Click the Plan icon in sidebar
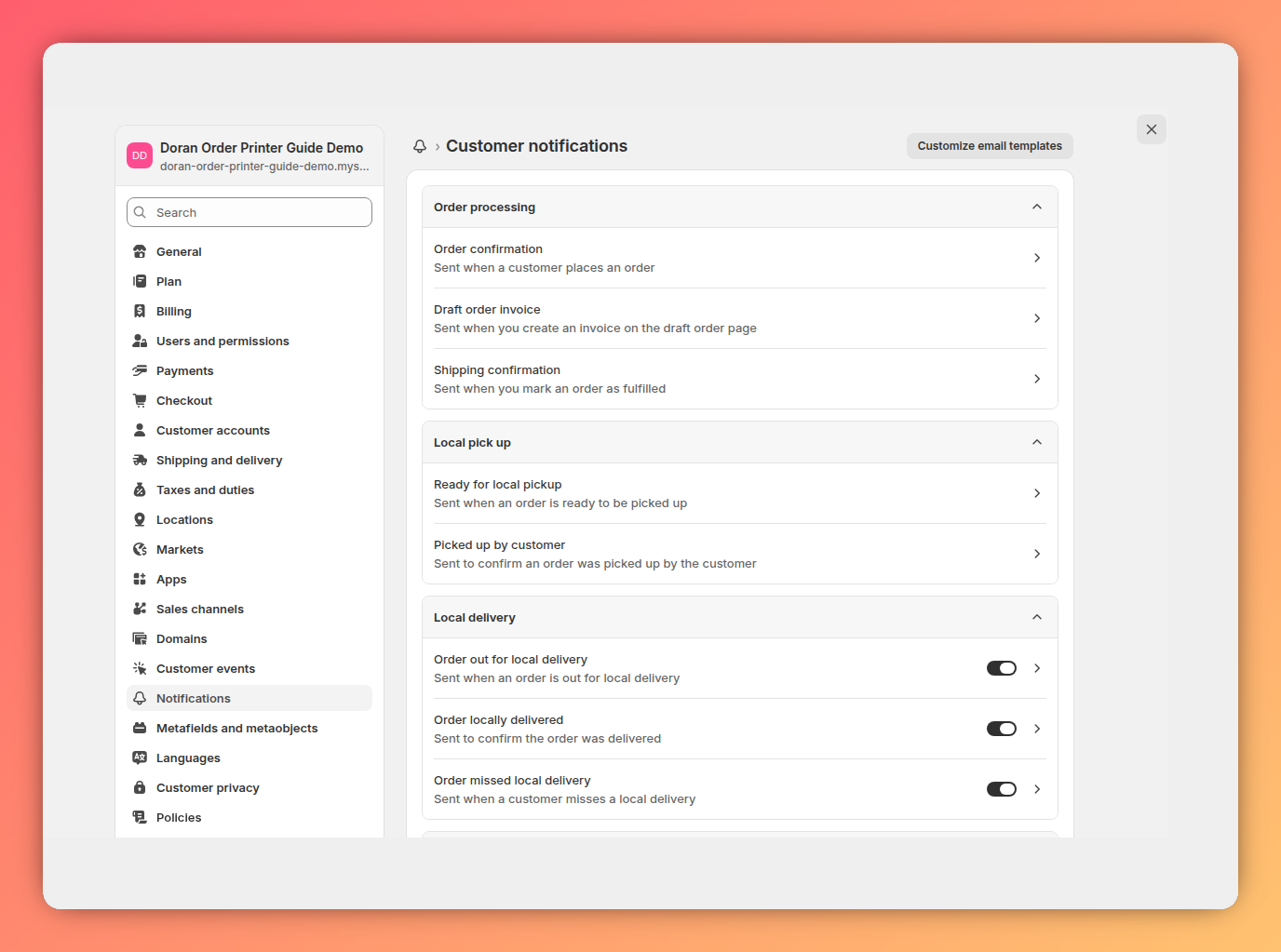Image resolution: width=1281 pixels, height=952 pixels. pos(140,281)
